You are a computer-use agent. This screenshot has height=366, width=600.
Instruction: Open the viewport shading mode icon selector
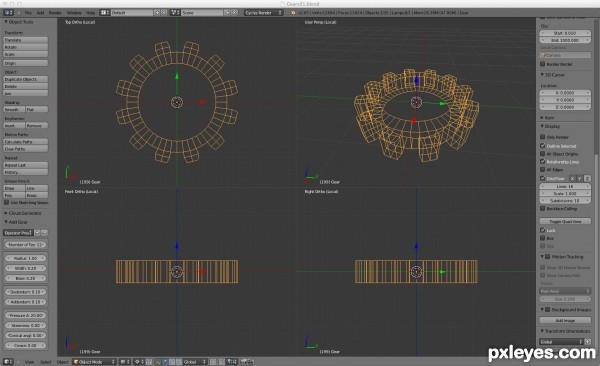click(125, 362)
